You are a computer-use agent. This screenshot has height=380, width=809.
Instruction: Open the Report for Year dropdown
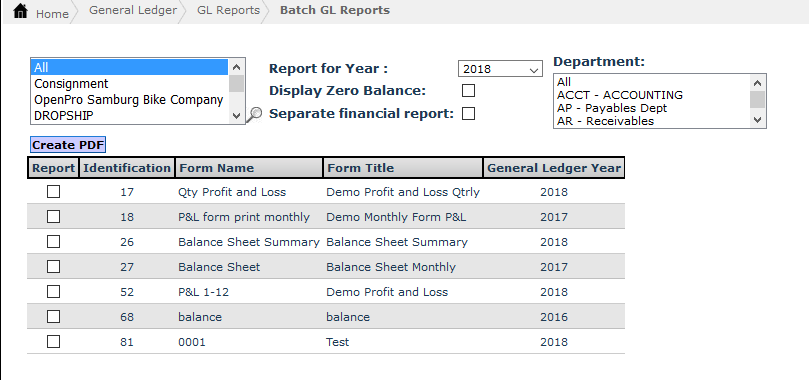point(500,69)
